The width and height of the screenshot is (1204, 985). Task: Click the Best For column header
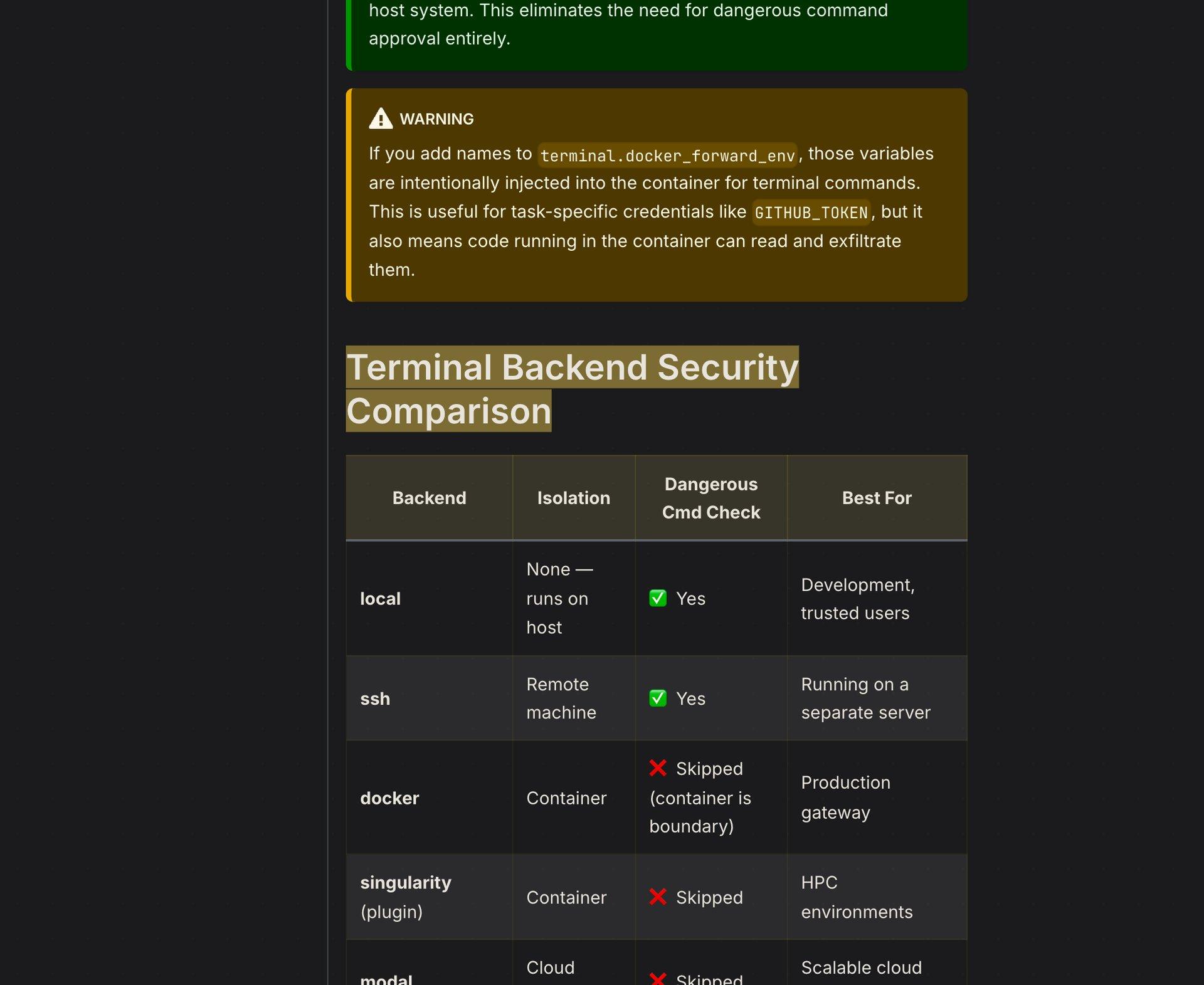877,498
